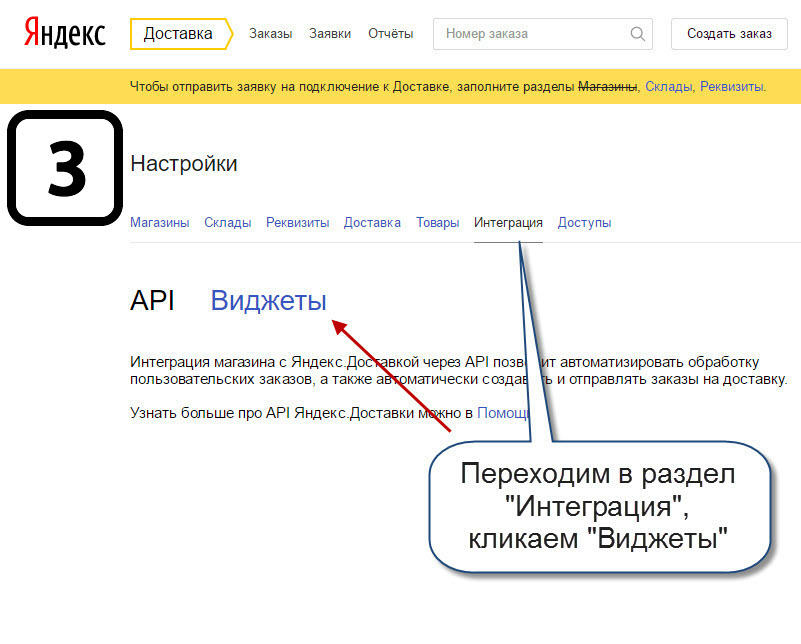Follow the Склады link in yellow banner
Image resolution: width=801 pixels, height=644 pixels.
pyautogui.click(x=668, y=86)
